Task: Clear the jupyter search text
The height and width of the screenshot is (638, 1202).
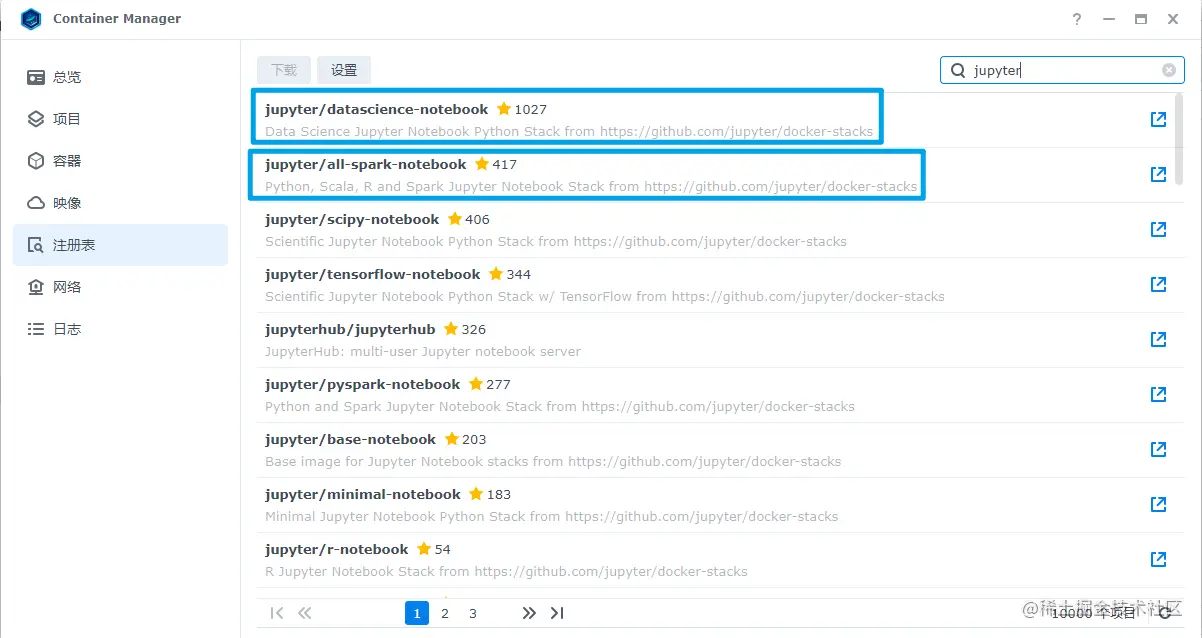Action: tap(1168, 70)
